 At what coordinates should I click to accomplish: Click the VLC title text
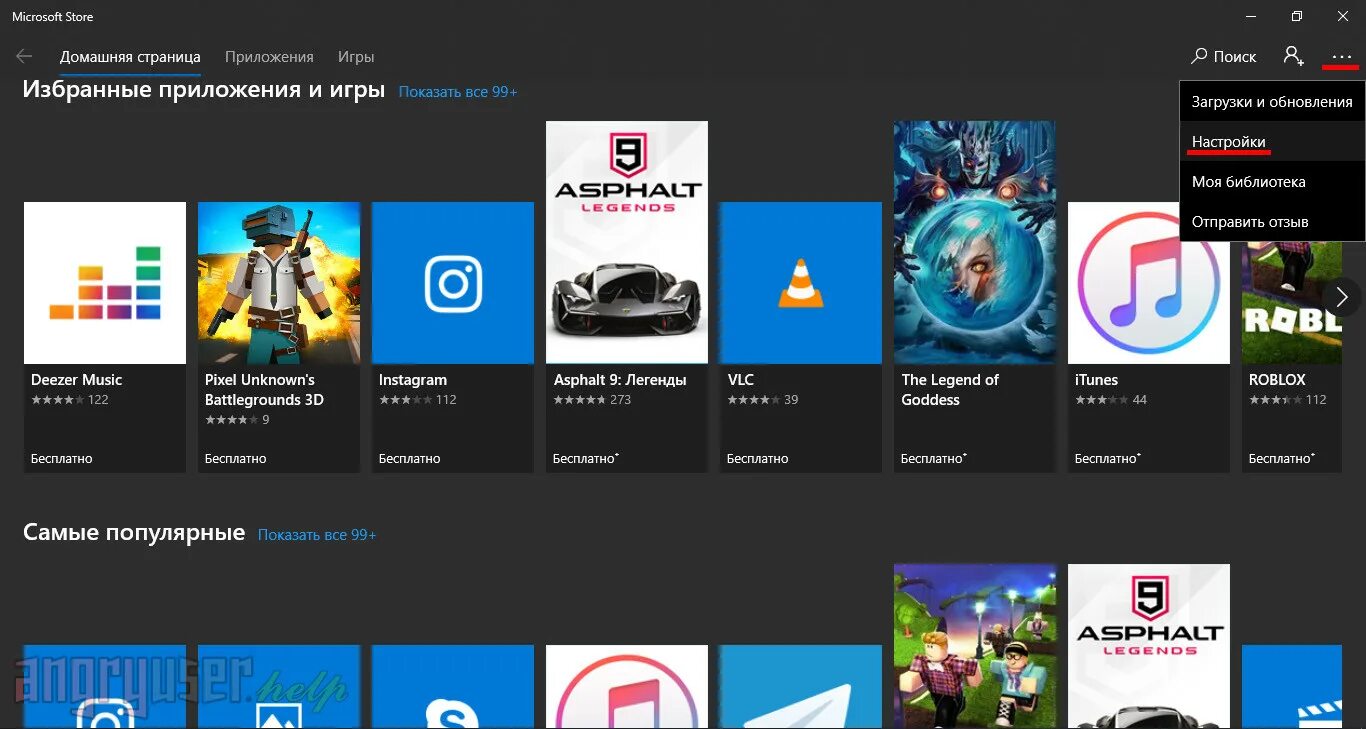[x=741, y=380]
